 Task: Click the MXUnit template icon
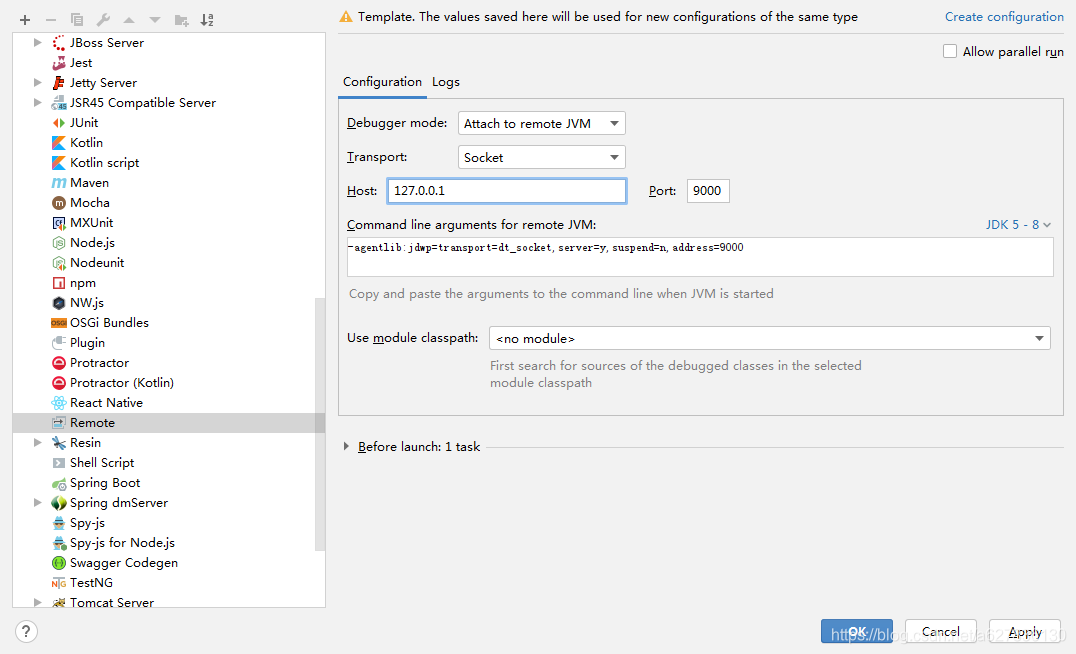59,222
